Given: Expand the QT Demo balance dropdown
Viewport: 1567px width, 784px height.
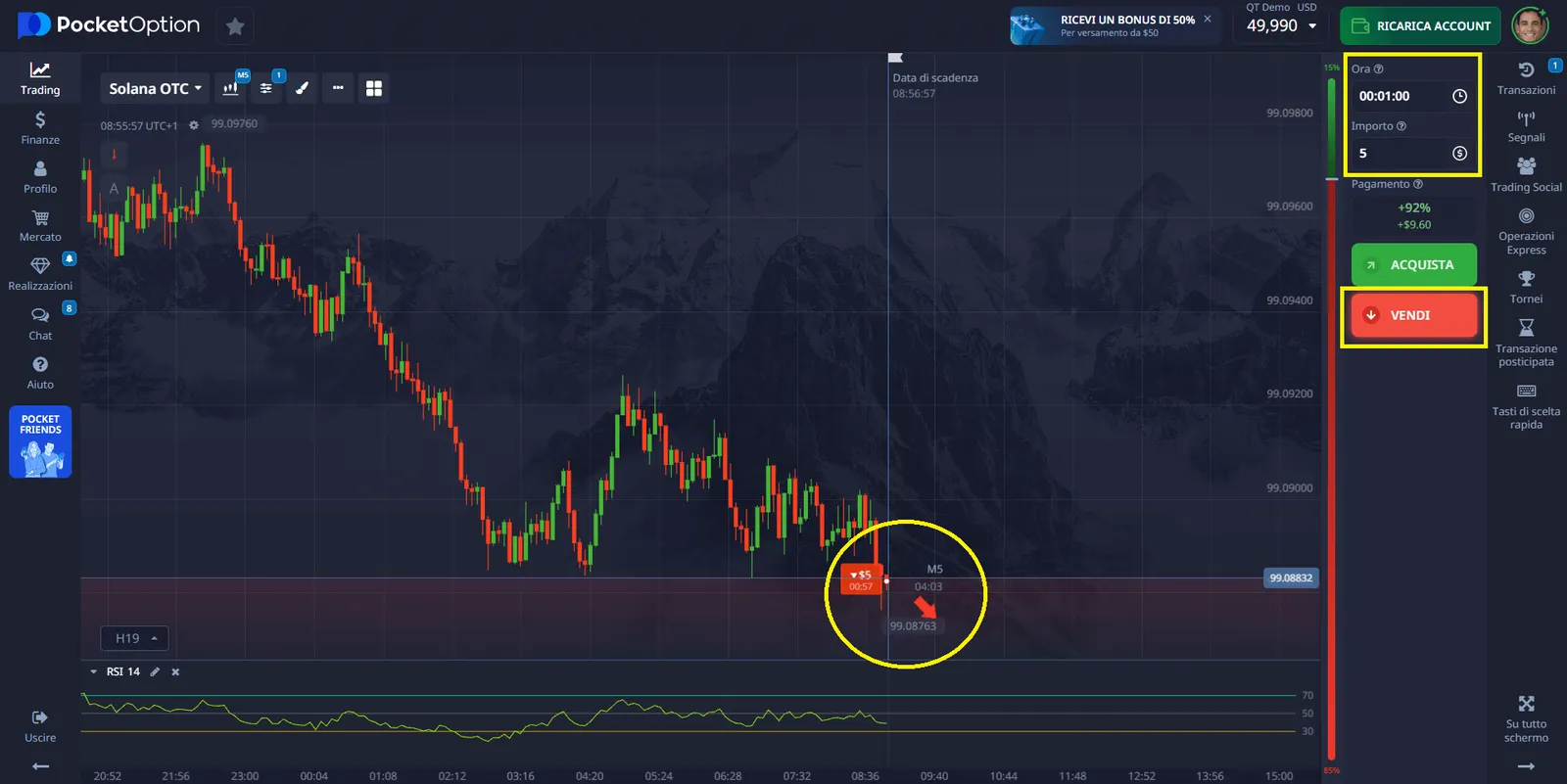Looking at the screenshot, I should click(x=1312, y=26).
